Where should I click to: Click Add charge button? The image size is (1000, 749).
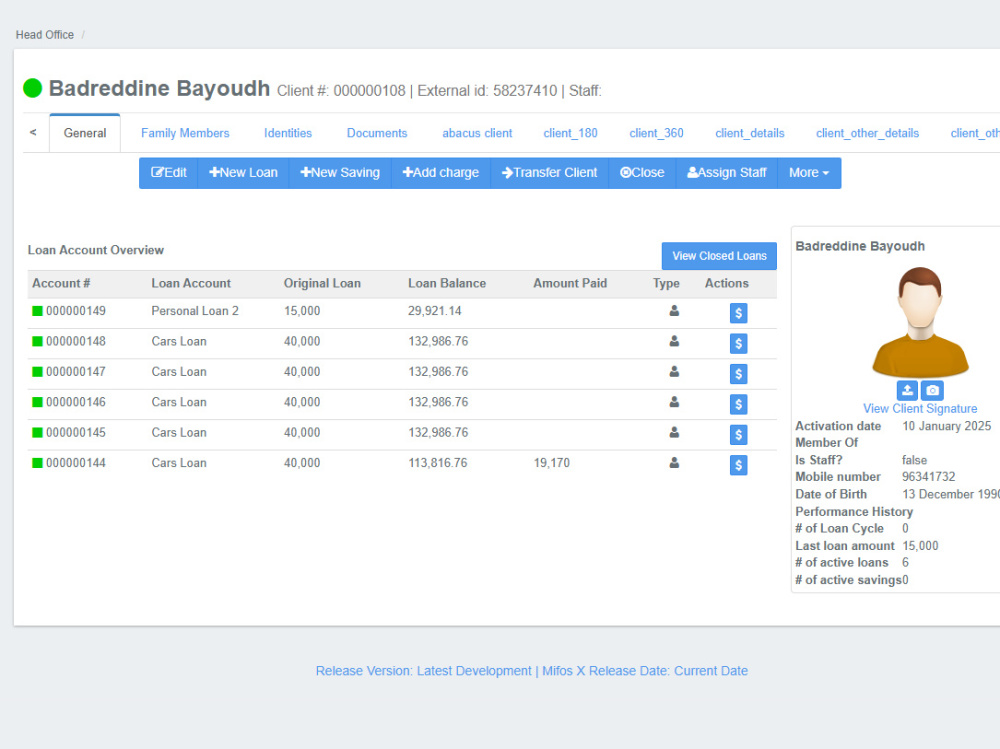tap(441, 173)
